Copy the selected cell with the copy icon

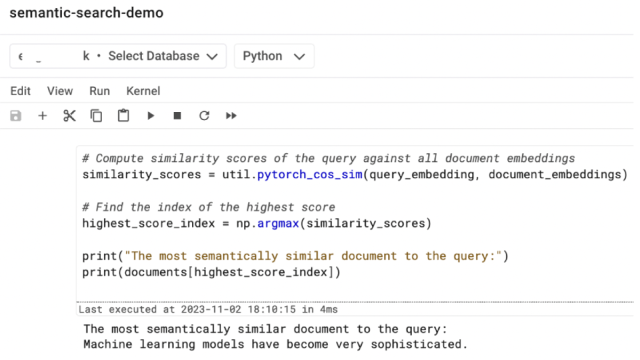click(x=96, y=116)
